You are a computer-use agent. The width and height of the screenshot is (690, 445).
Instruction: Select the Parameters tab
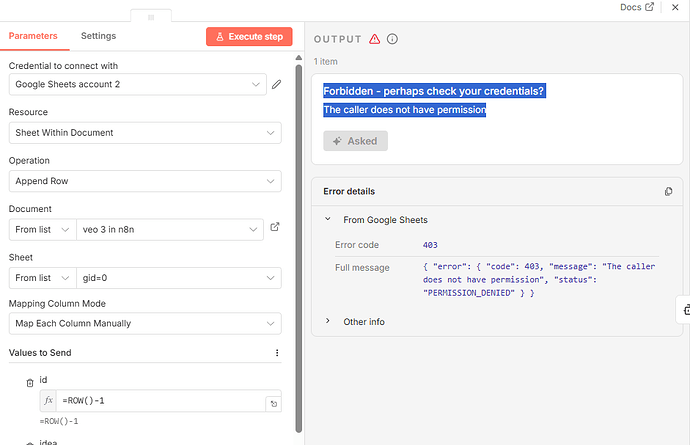(x=33, y=36)
